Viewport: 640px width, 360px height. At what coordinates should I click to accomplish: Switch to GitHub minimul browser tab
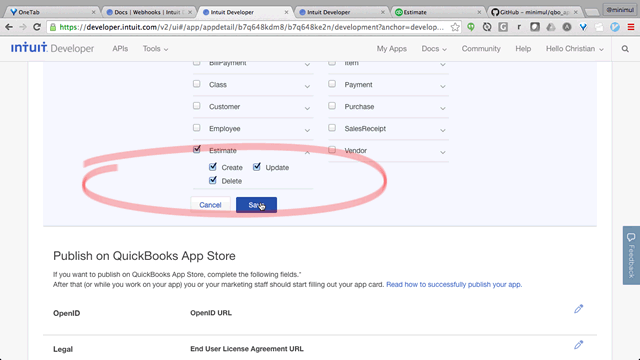click(534, 12)
